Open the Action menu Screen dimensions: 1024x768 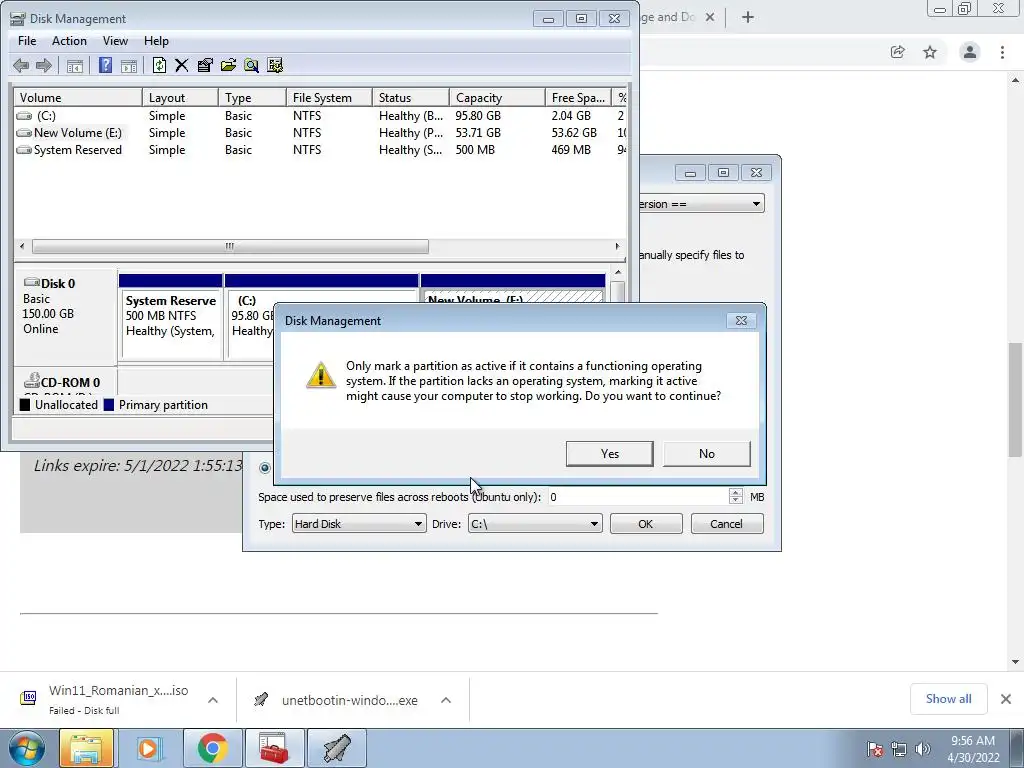click(x=69, y=40)
